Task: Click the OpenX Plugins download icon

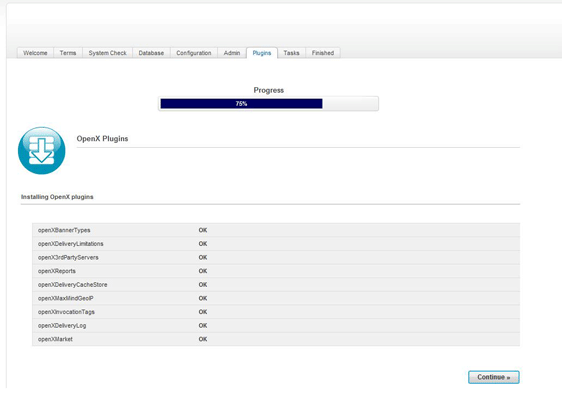Action: [42, 151]
